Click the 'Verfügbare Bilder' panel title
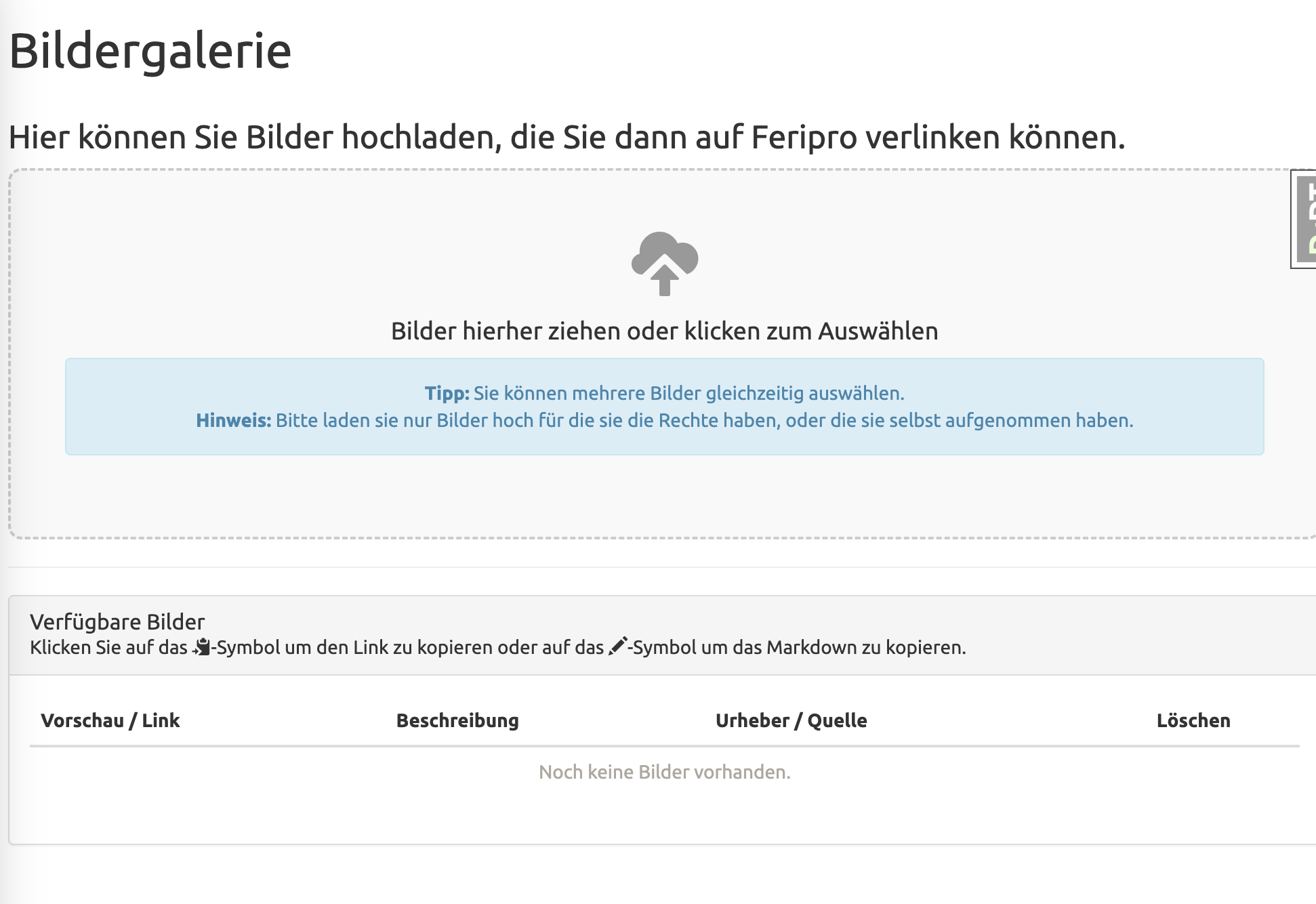The image size is (1316, 904). [x=117, y=621]
